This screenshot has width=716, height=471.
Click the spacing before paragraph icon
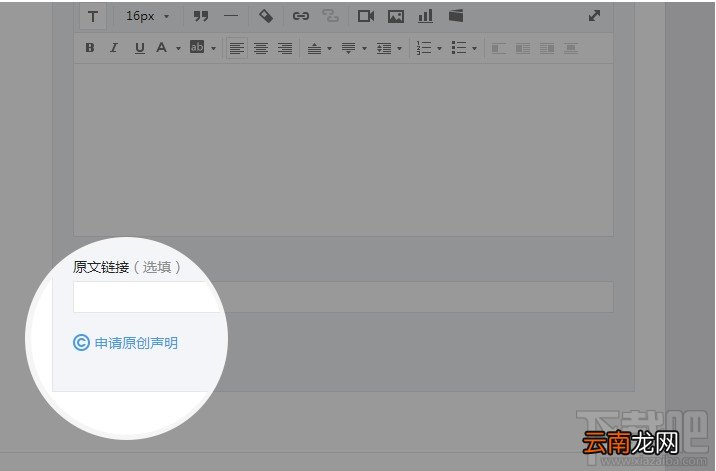pyautogui.click(x=314, y=48)
